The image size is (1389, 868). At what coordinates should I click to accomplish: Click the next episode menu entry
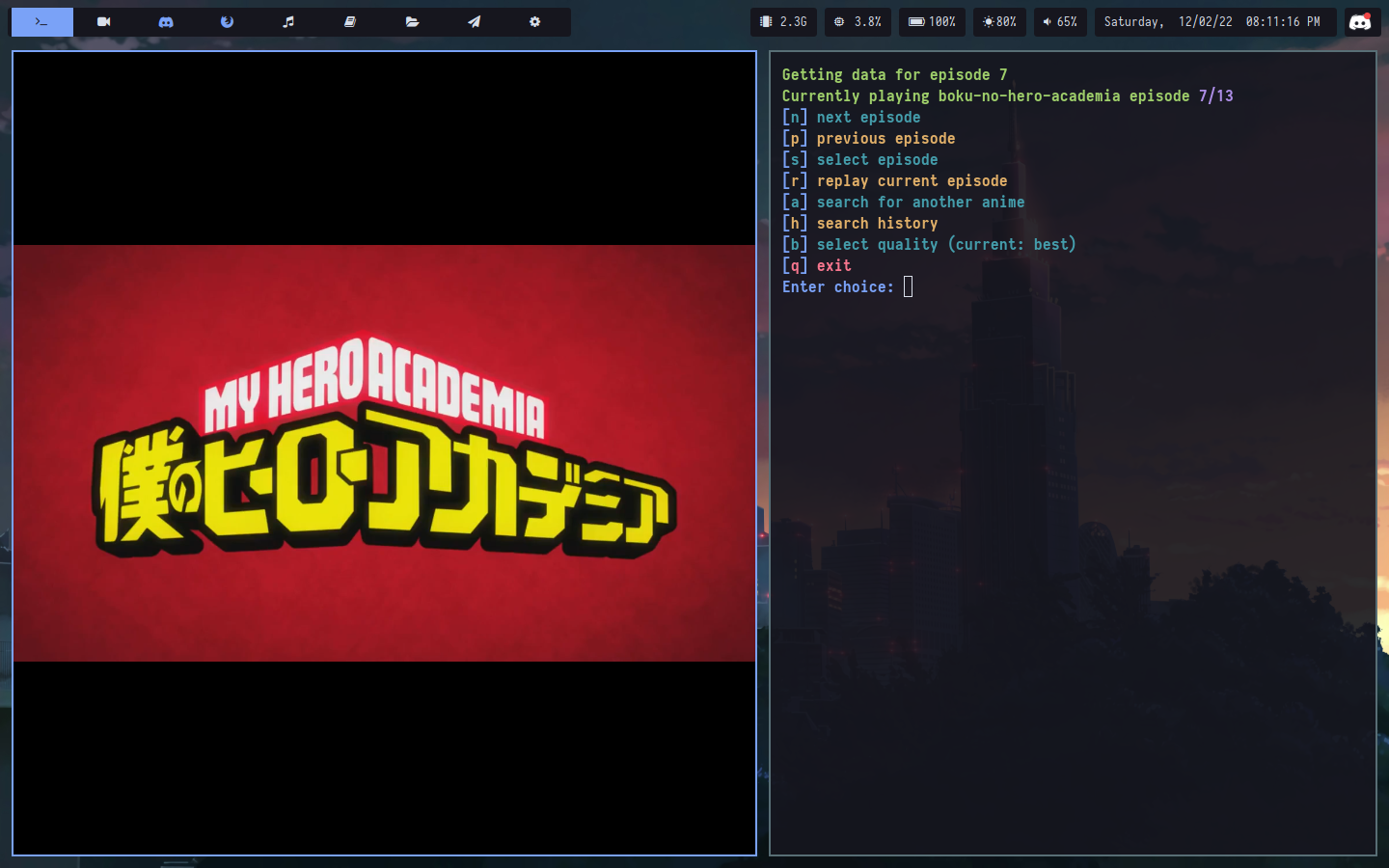(x=851, y=117)
